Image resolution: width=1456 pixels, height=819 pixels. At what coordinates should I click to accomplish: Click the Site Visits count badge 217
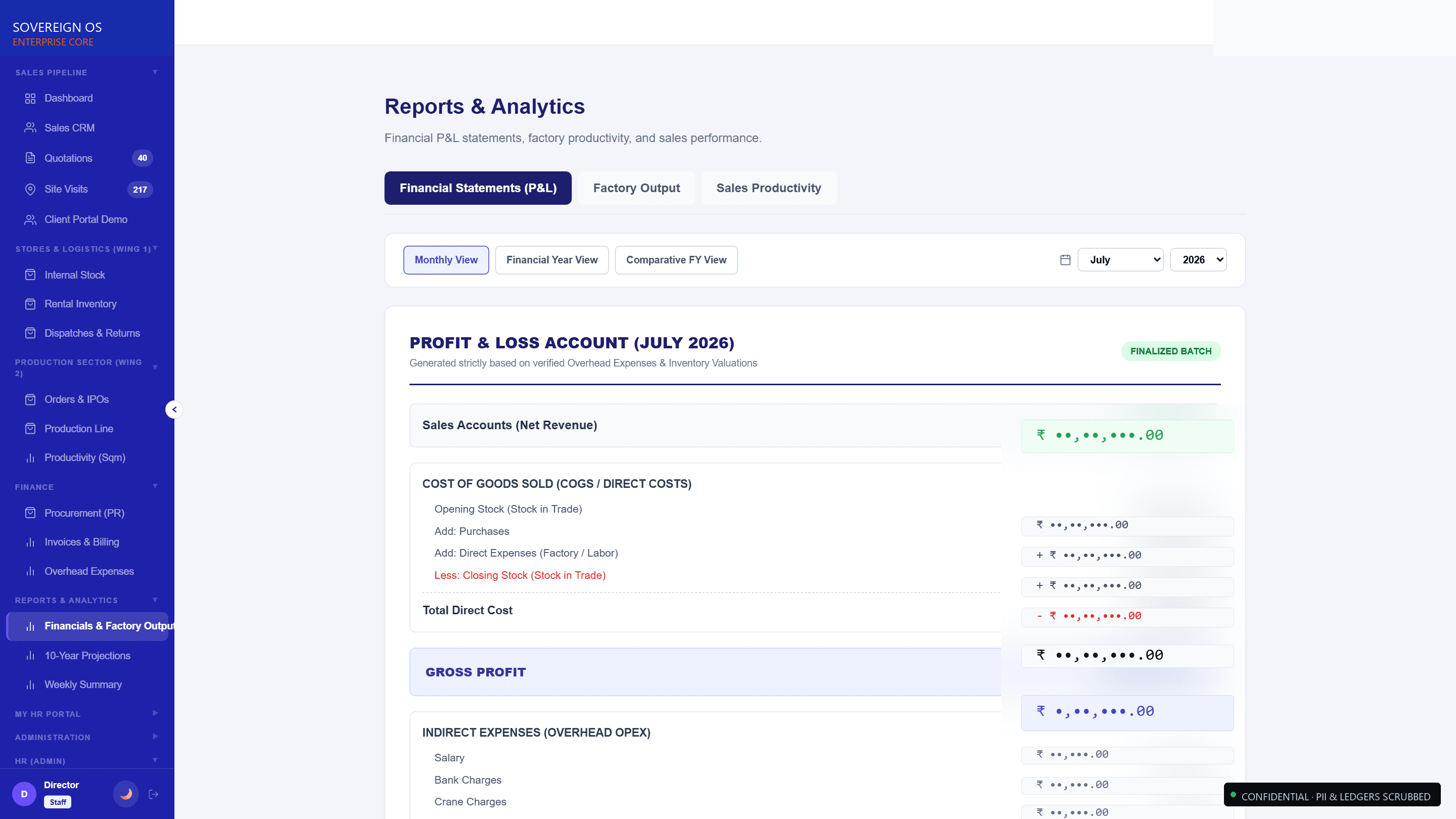coord(140,190)
